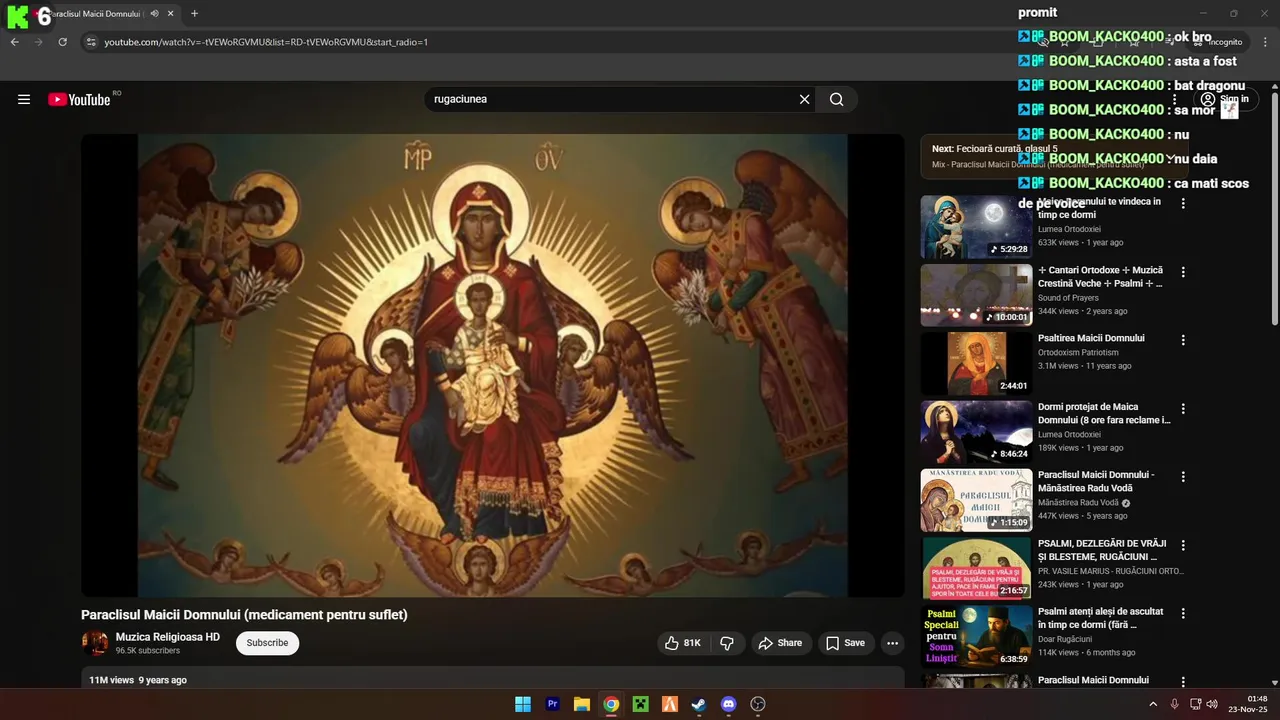Click the youtube.com address bar URL
The image size is (1280, 720).
(x=266, y=42)
